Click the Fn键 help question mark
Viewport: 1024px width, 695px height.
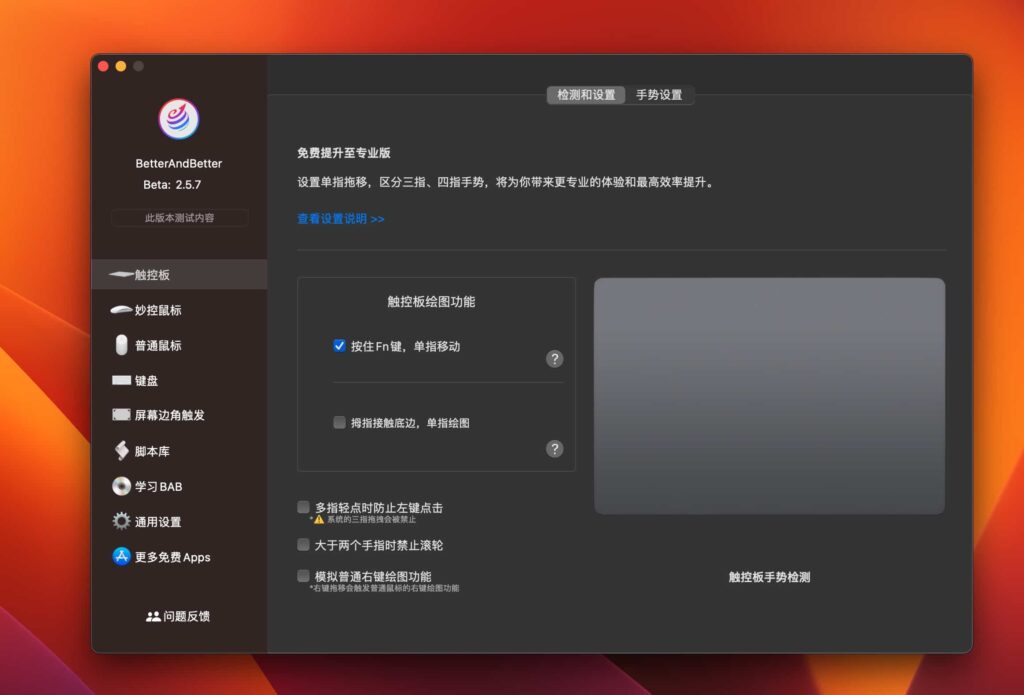555,358
